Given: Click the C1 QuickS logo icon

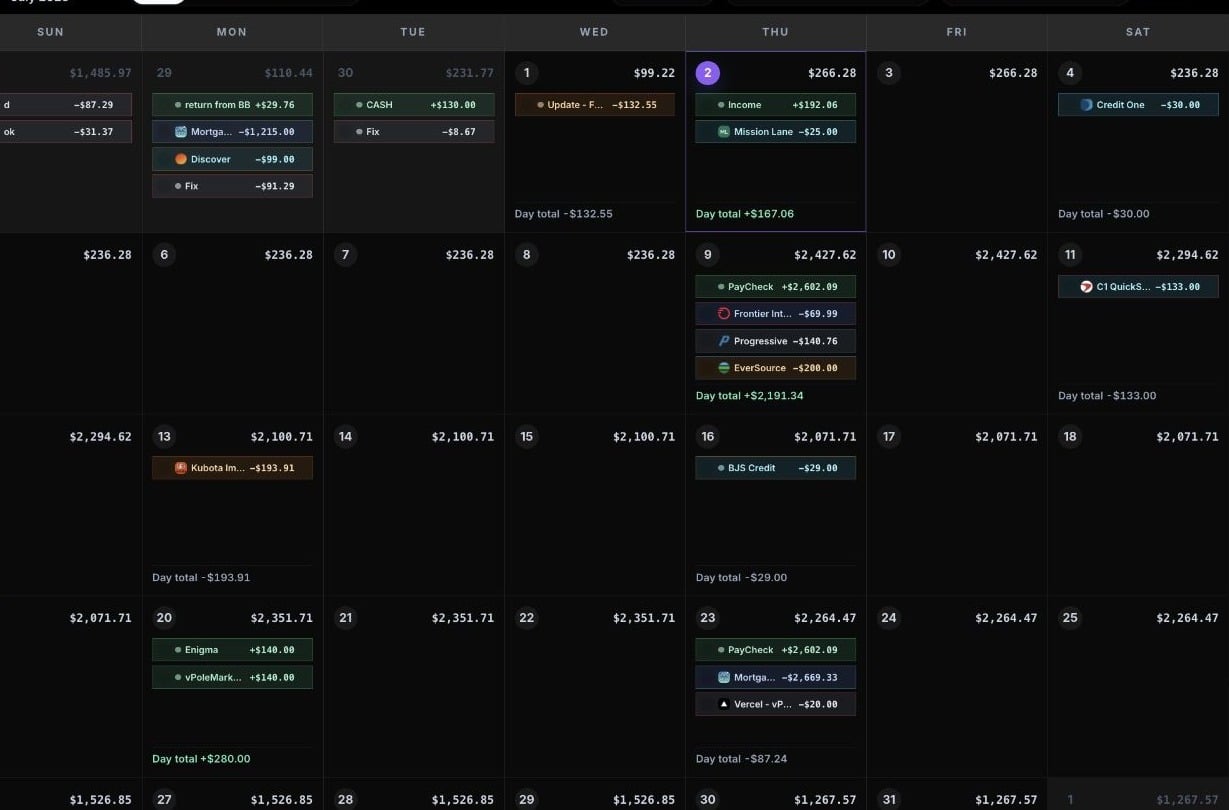Looking at the screenshot, I should coord(1087,287).
